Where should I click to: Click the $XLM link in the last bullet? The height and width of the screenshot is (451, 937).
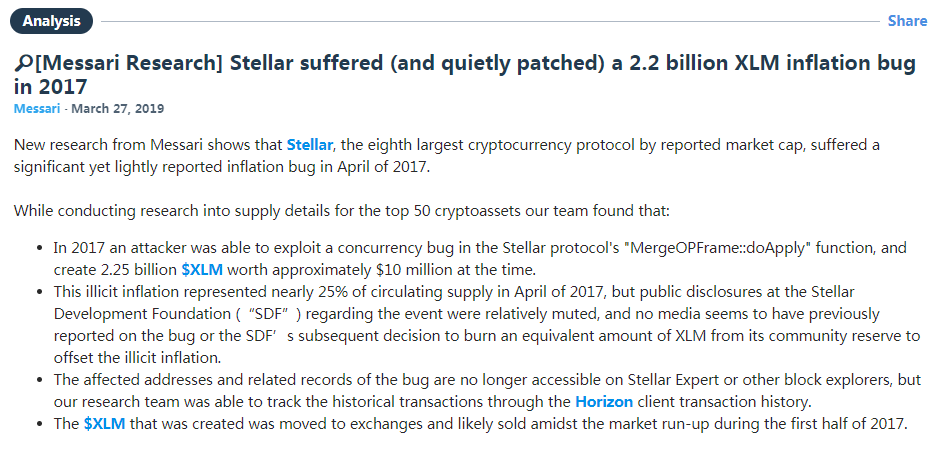pyautogui.click(x=105, y=424)
